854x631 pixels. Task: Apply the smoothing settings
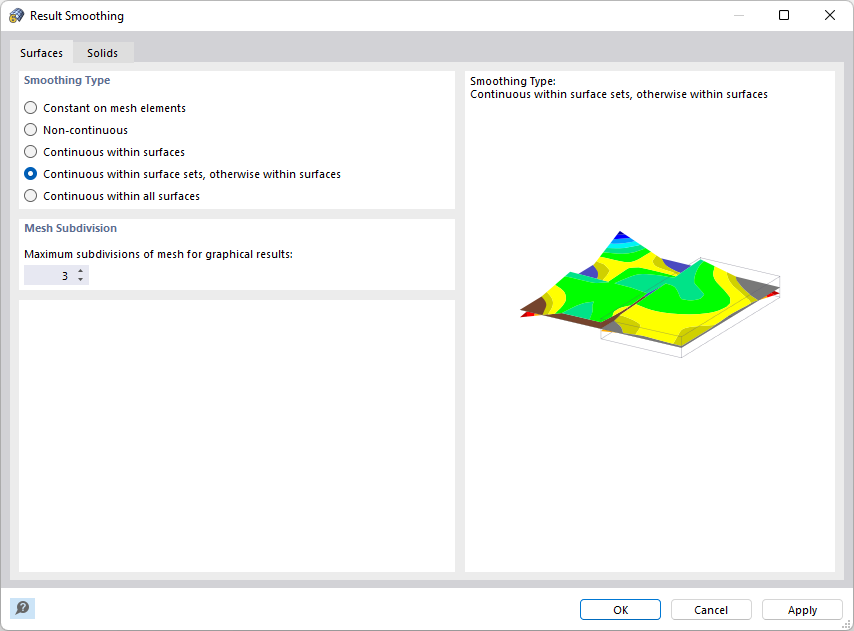click(x=802, y=610)
